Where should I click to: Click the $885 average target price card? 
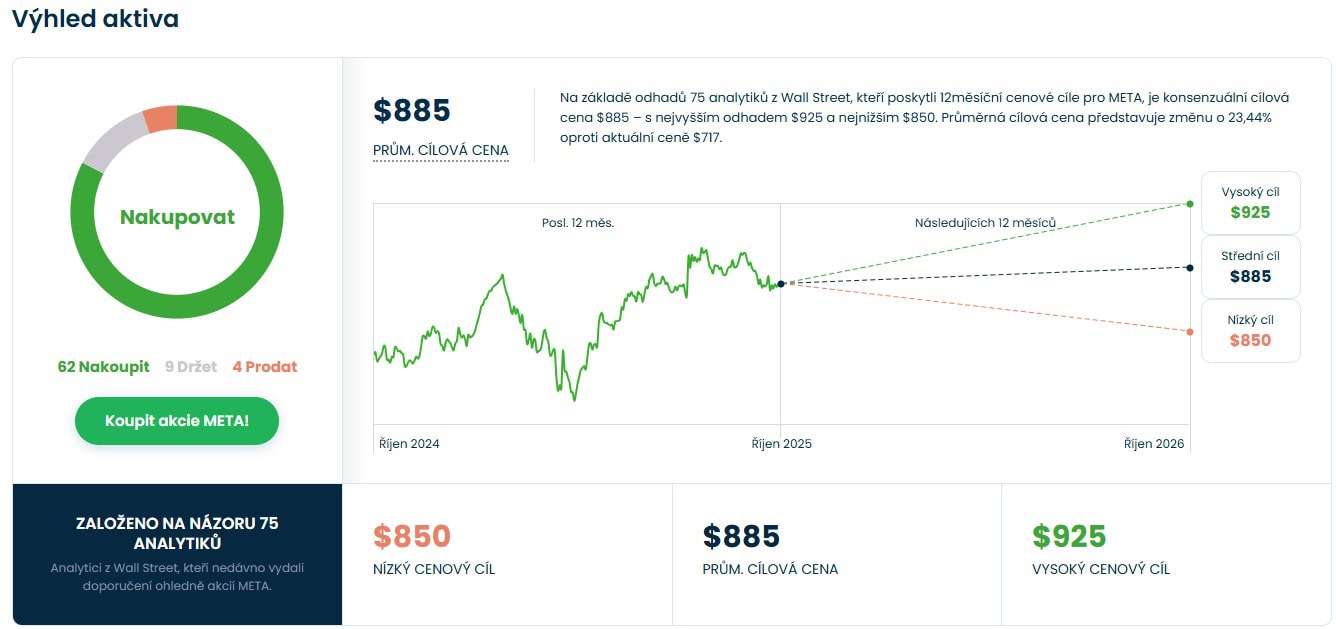836,554
